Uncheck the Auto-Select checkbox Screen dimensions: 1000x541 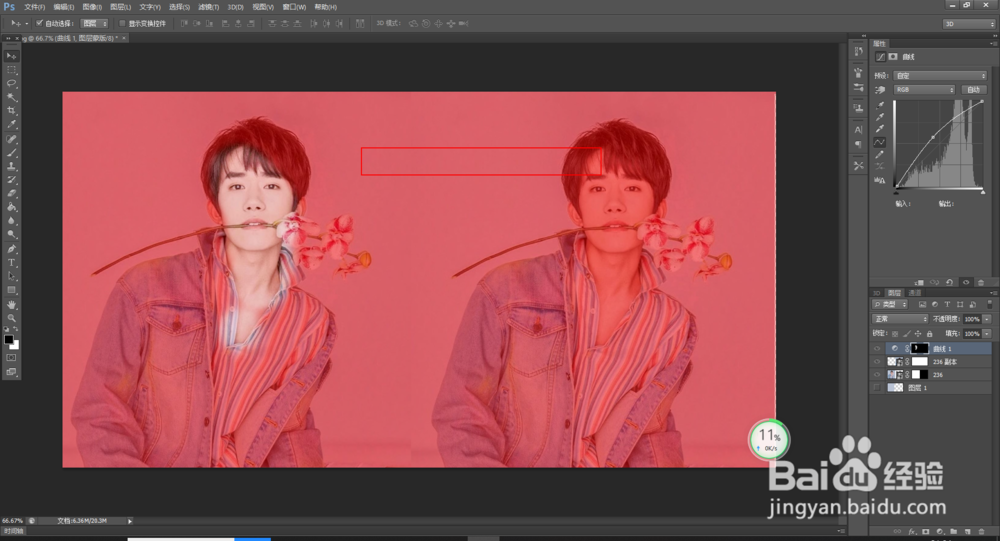40,23
